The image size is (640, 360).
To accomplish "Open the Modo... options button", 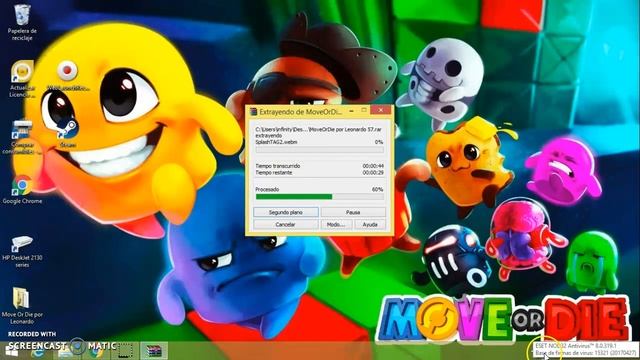I will [x=336, y=224].
